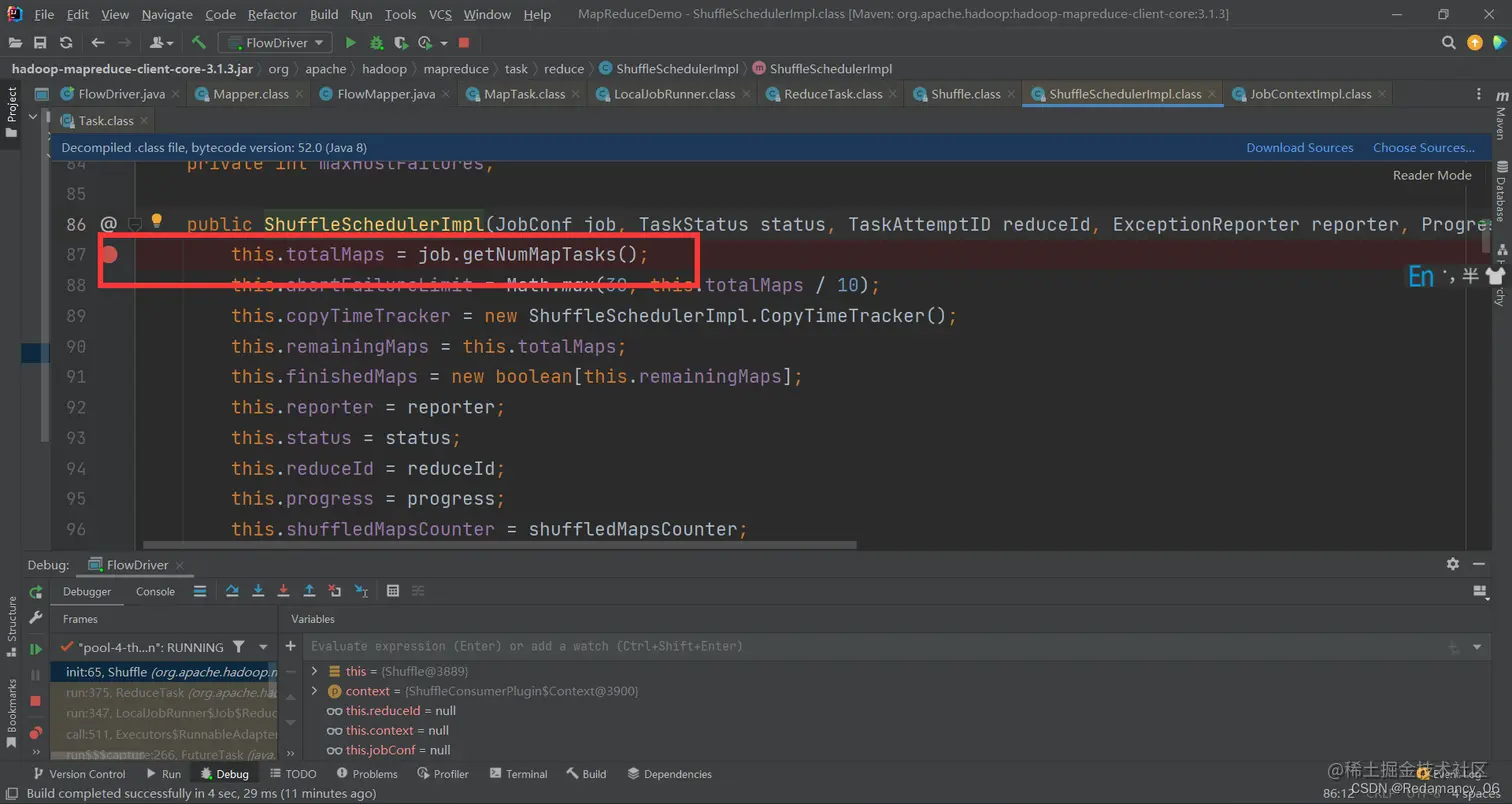
Task: Click Step Into debugger icon
Action: [x=258, y=591]
